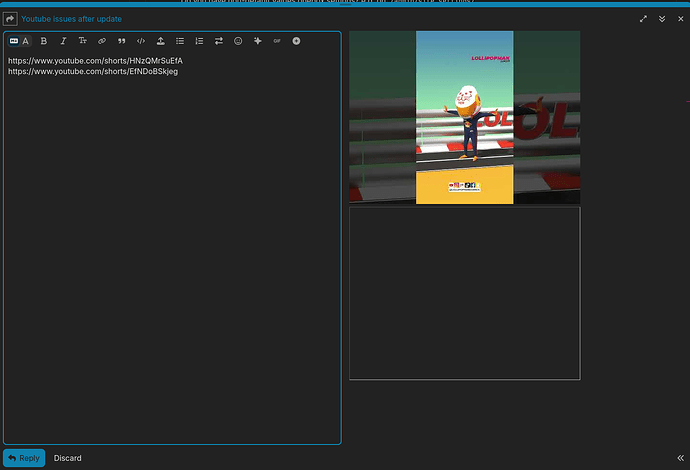690x470 pixels.
Task: Open more options plus menu
Action: coord(296,41)
